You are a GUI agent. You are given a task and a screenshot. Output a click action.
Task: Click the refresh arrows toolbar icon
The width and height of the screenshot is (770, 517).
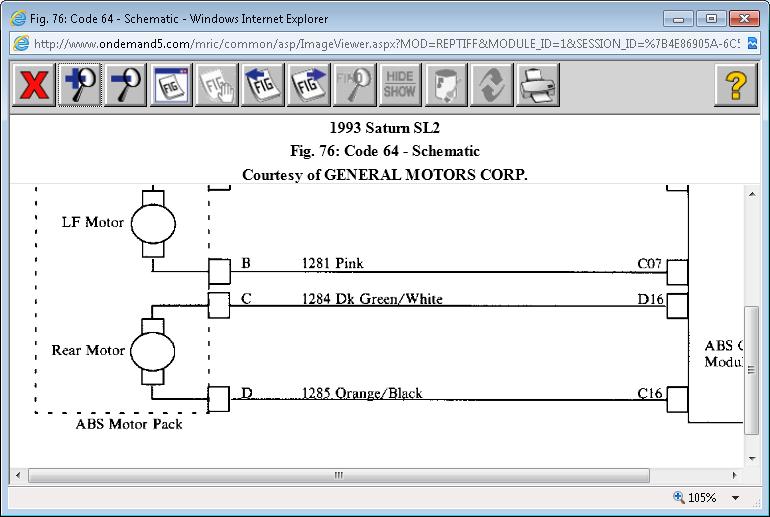coord(492,85)
